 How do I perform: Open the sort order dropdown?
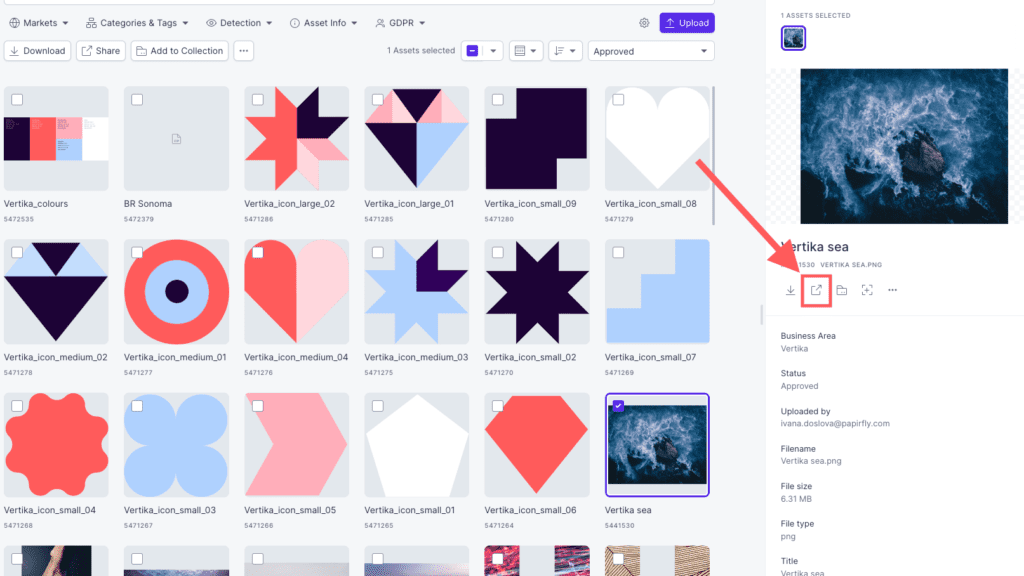pyautogui.click(x=565, y=51)
